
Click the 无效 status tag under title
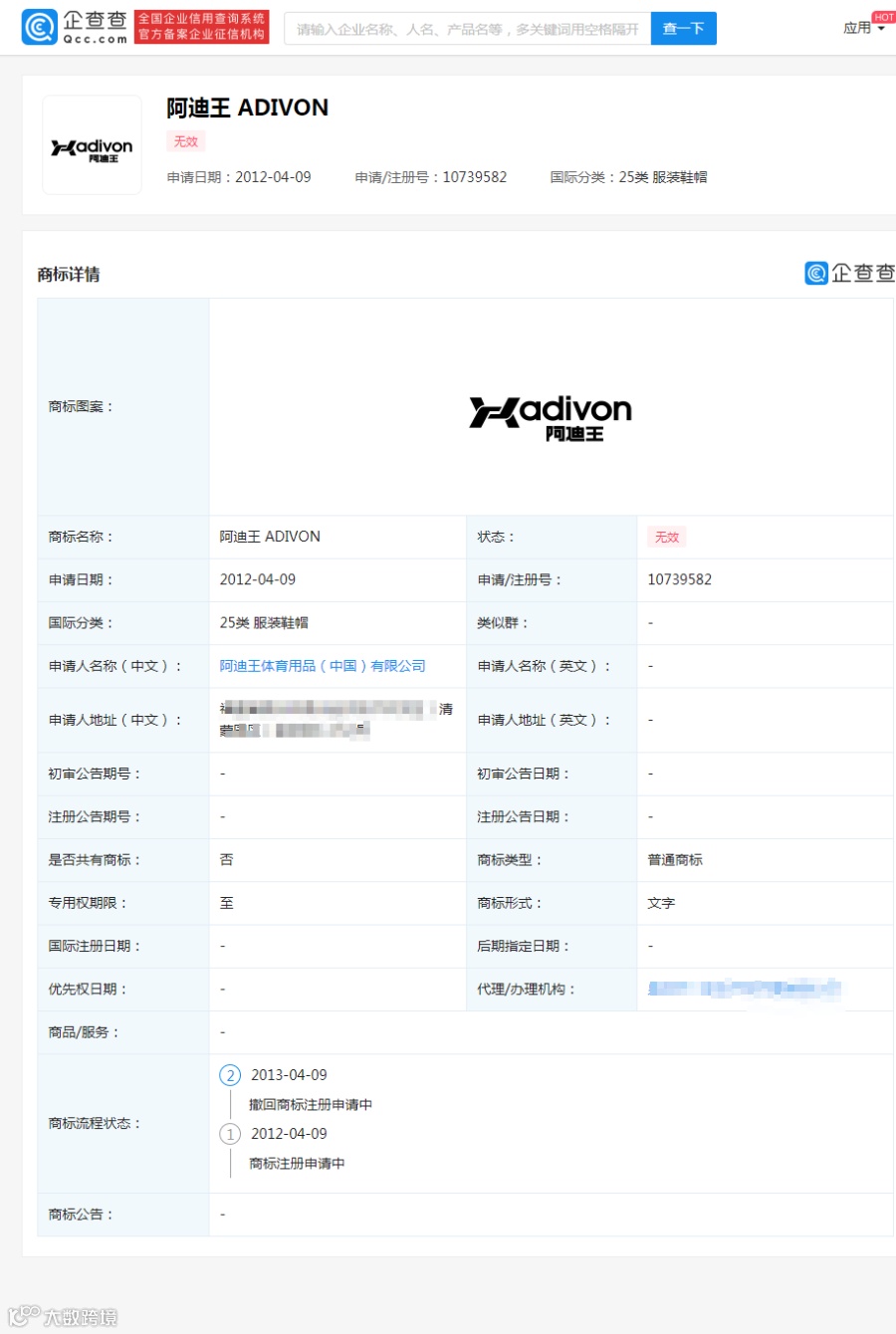[186, 141]
